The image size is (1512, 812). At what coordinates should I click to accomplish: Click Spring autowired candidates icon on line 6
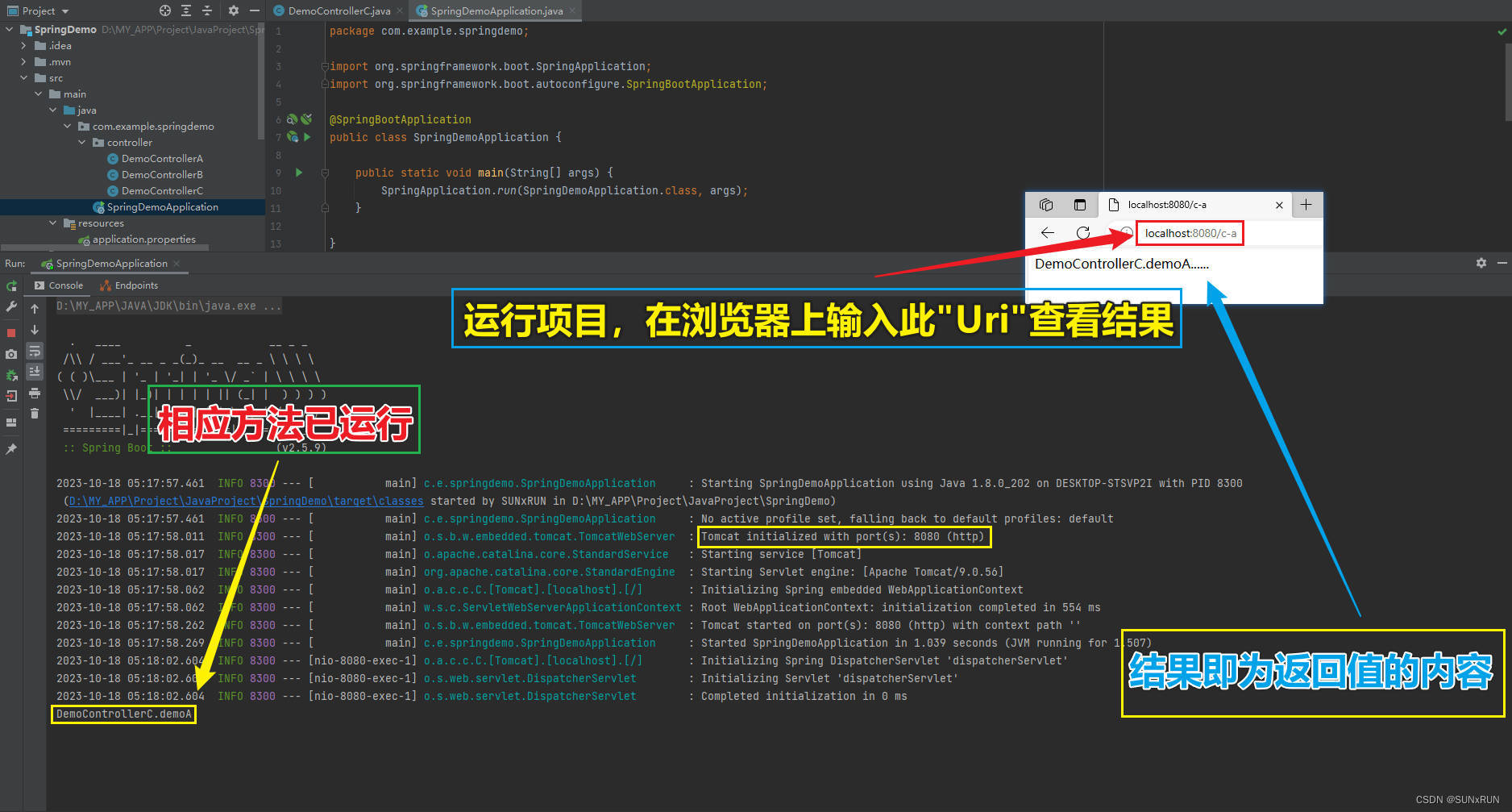[305, 119]
